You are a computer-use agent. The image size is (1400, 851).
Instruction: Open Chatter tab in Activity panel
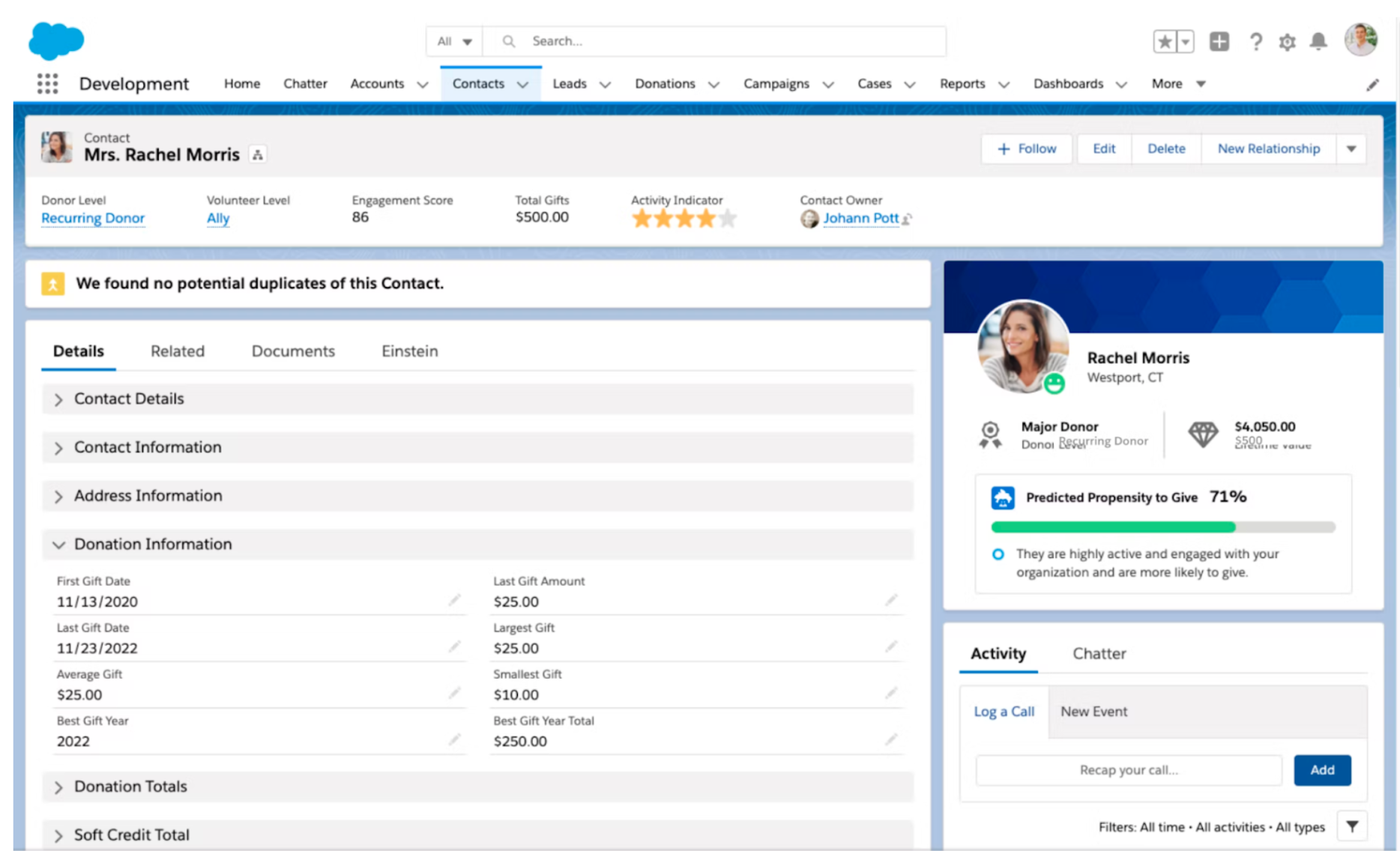[x=1099, y=653]
